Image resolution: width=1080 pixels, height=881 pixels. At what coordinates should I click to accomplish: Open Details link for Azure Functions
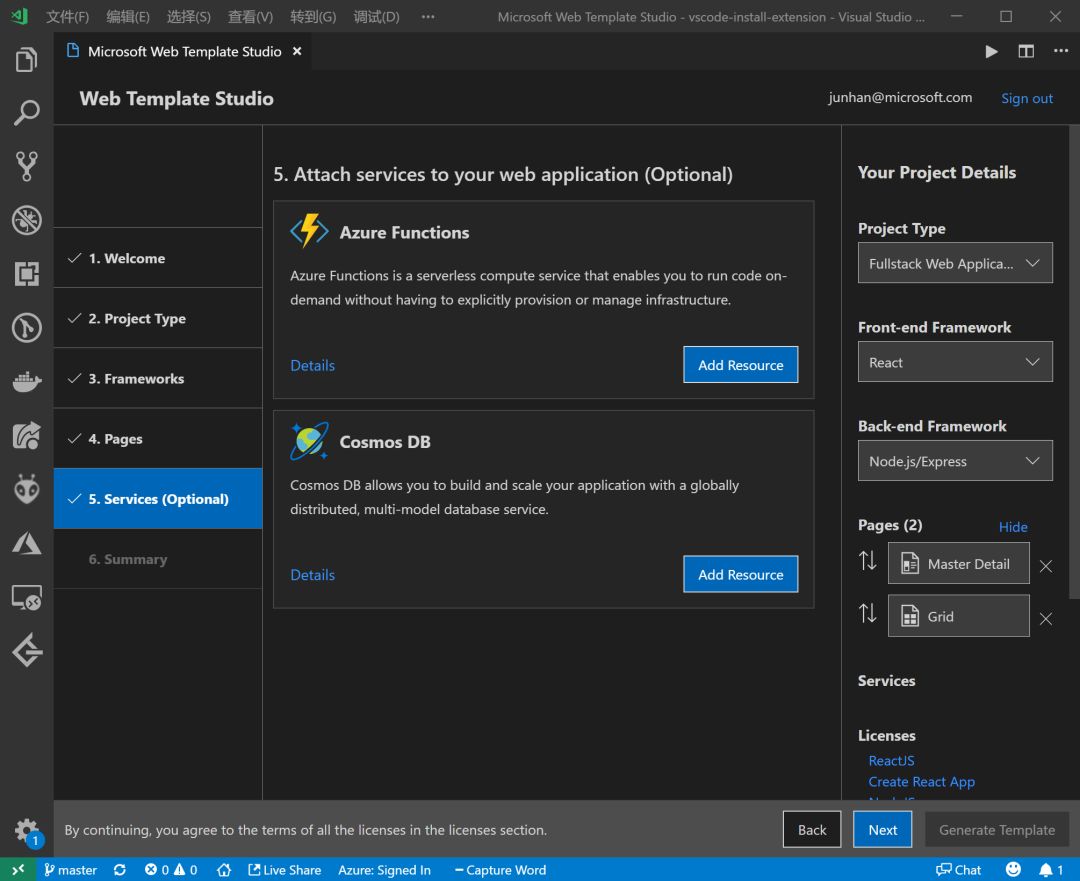[312, 365]
